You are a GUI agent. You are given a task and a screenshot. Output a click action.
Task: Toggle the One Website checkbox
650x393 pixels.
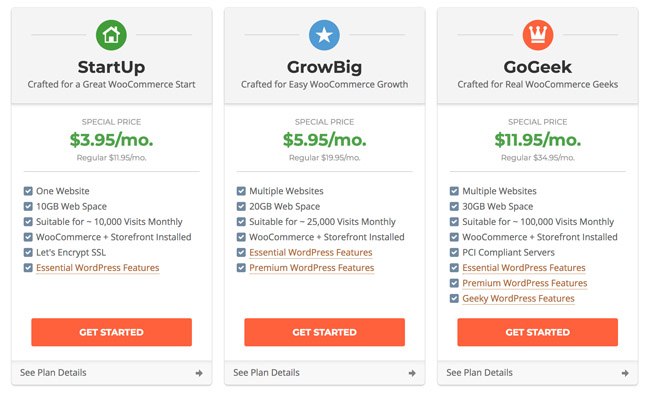[x=28, y=191]
